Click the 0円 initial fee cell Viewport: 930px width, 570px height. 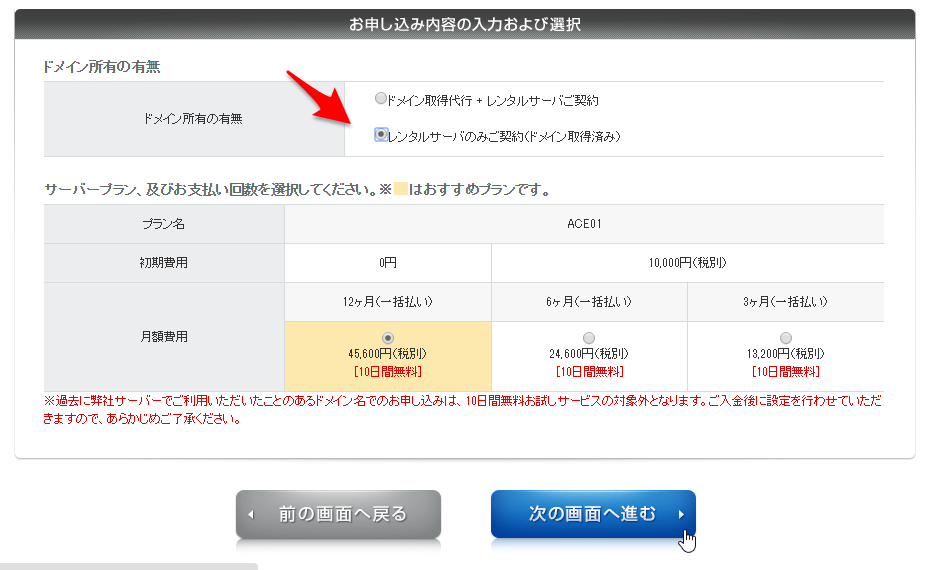[388, 263]
